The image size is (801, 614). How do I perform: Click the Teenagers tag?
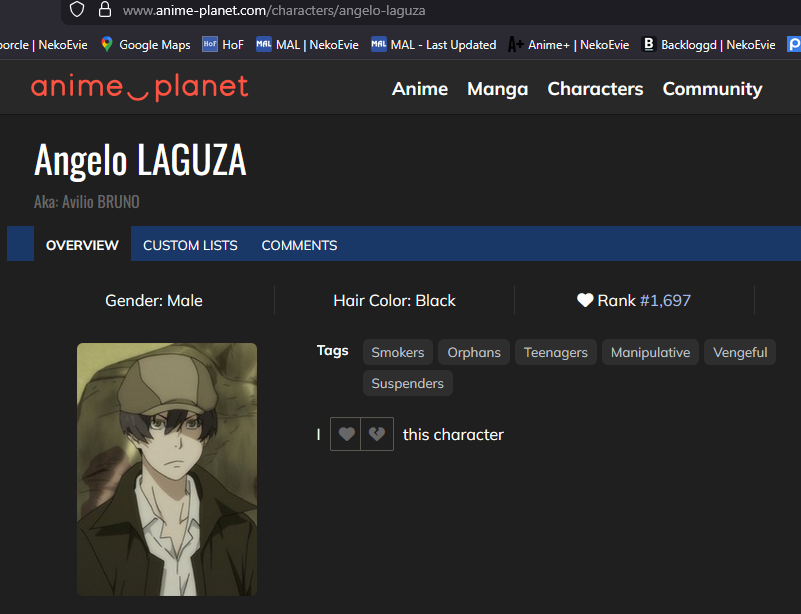(x=556, y=352)
